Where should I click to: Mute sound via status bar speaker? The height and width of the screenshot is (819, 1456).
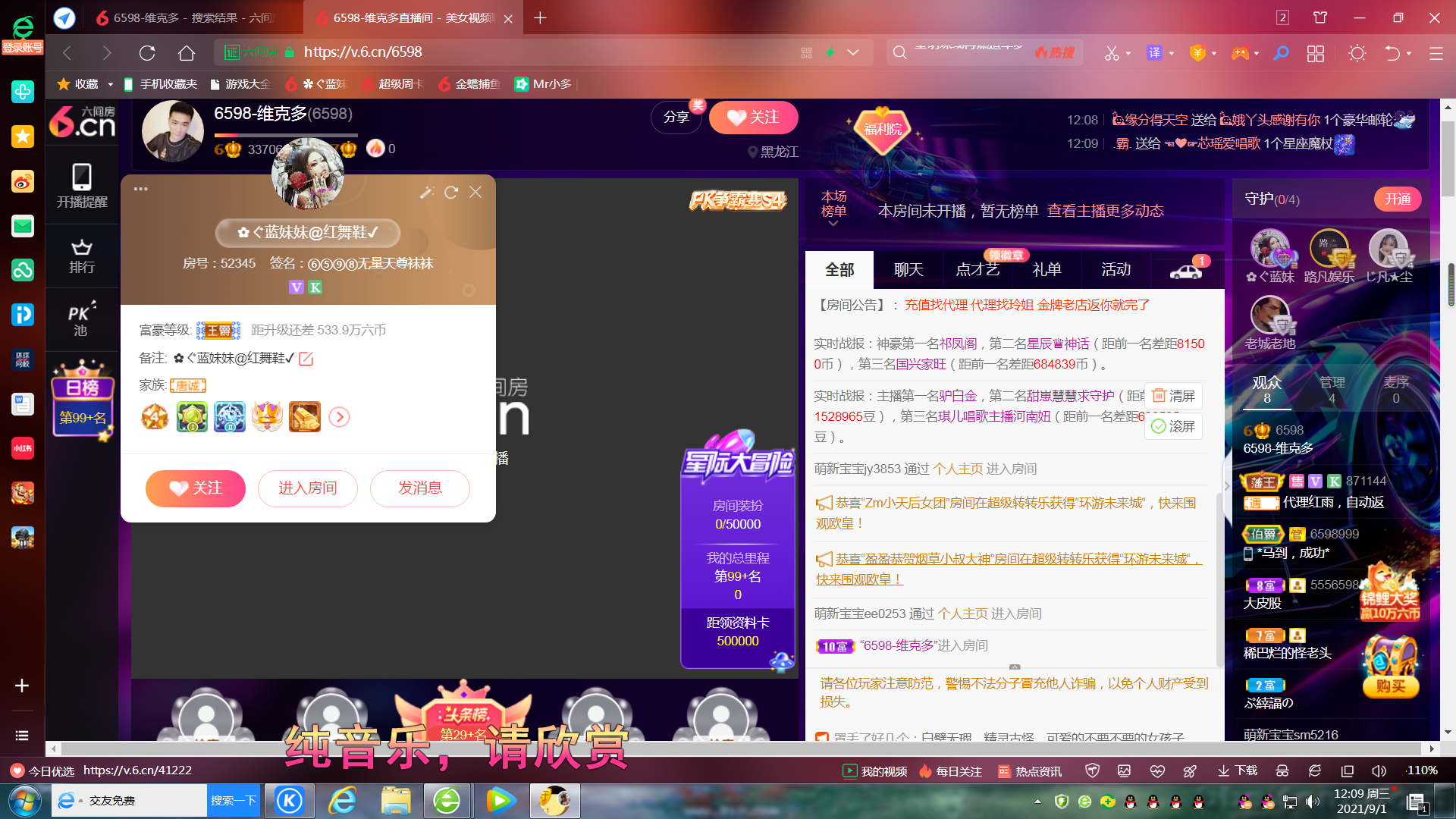tap(1379, 770)
